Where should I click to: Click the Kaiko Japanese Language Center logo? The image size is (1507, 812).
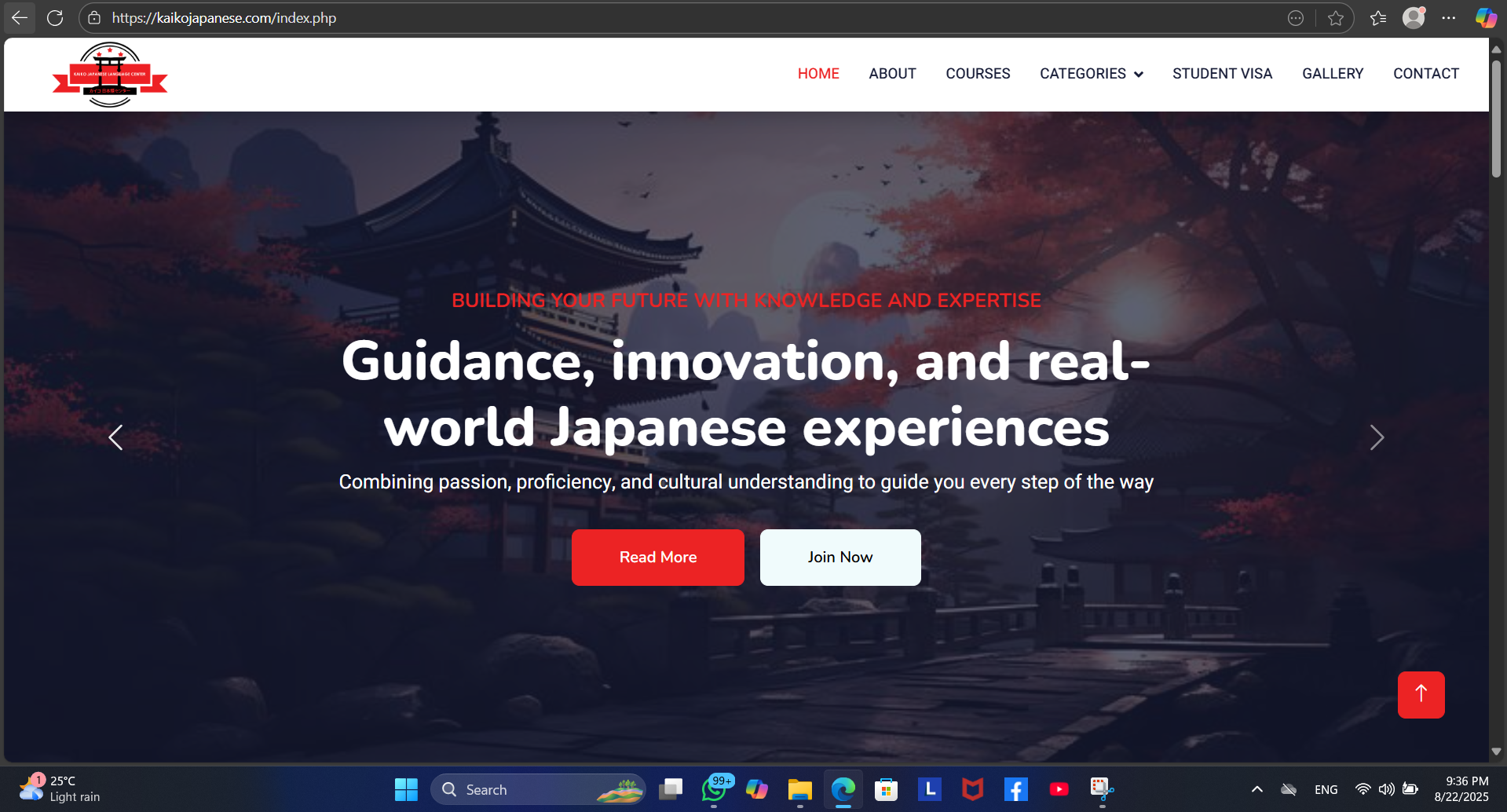coord(110,75)
